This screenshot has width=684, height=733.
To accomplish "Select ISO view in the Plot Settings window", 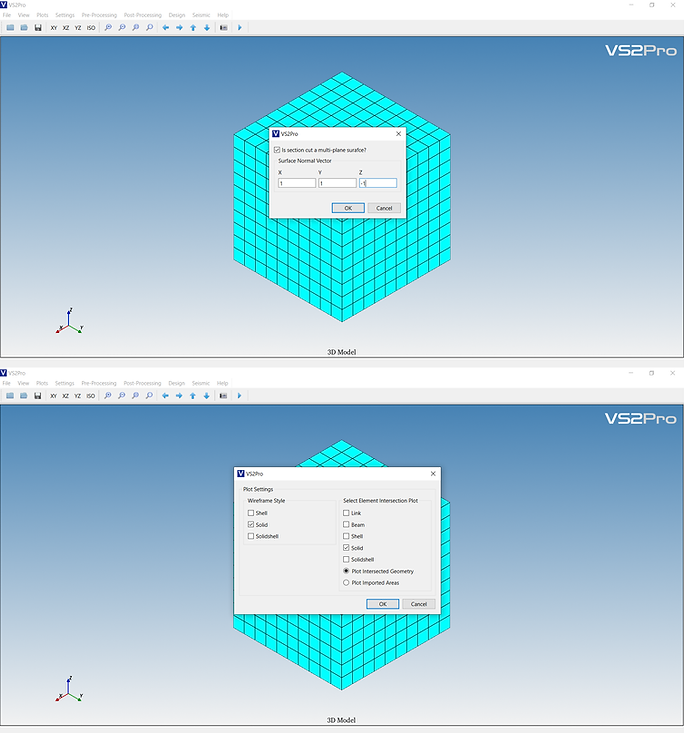I will tap(90, 395).
